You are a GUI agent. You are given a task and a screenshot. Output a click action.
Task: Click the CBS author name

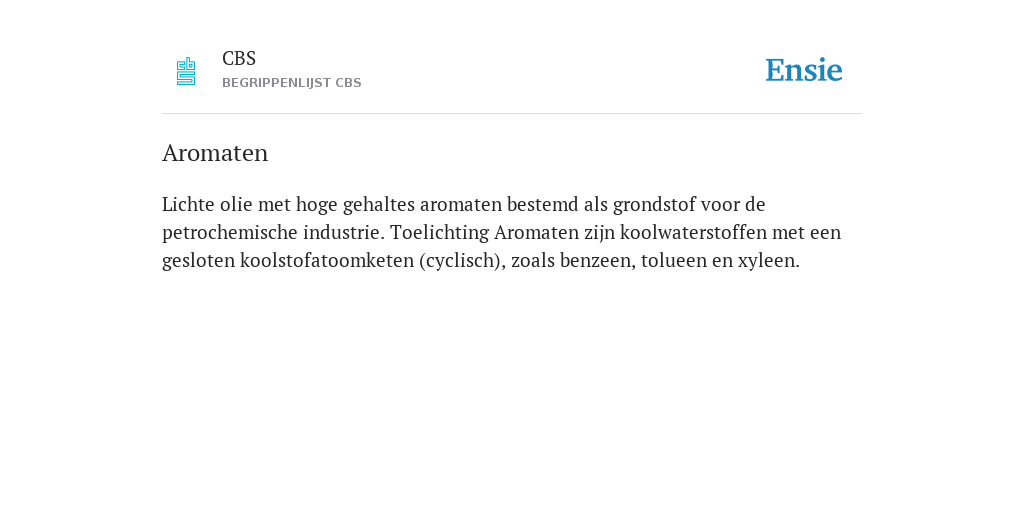[239, 59]
